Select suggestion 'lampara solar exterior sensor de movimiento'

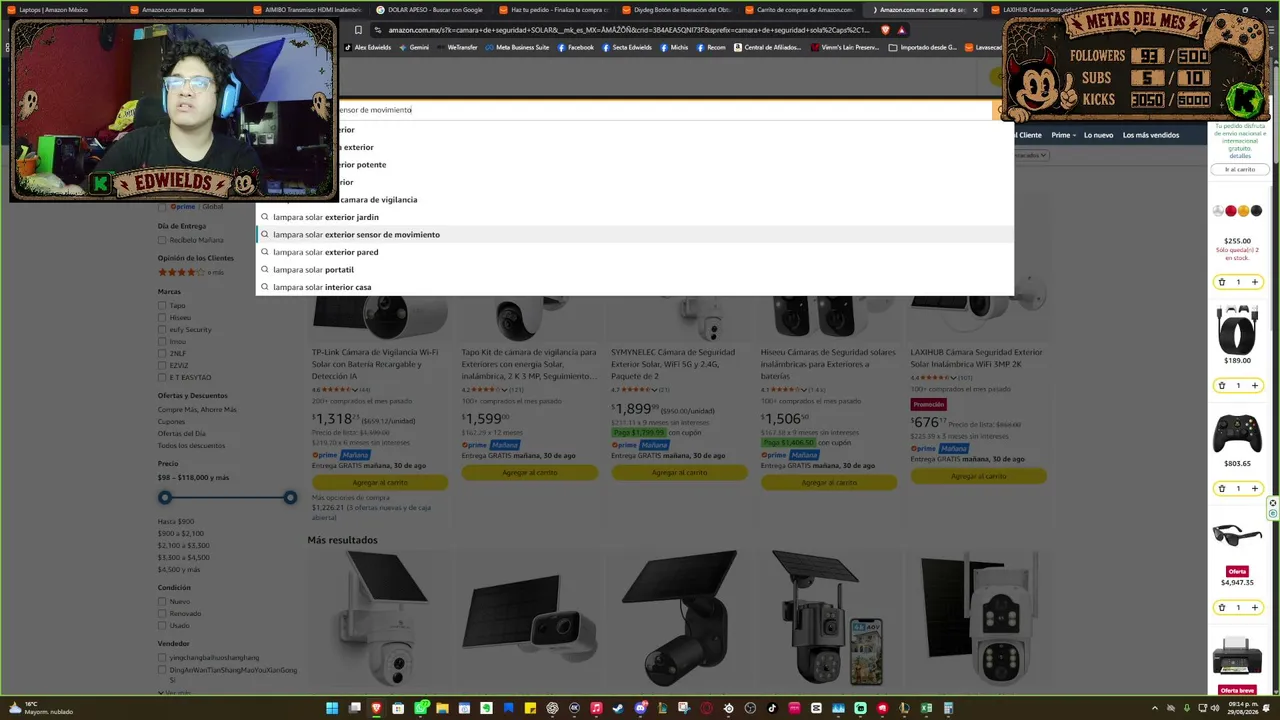(635, 234)
